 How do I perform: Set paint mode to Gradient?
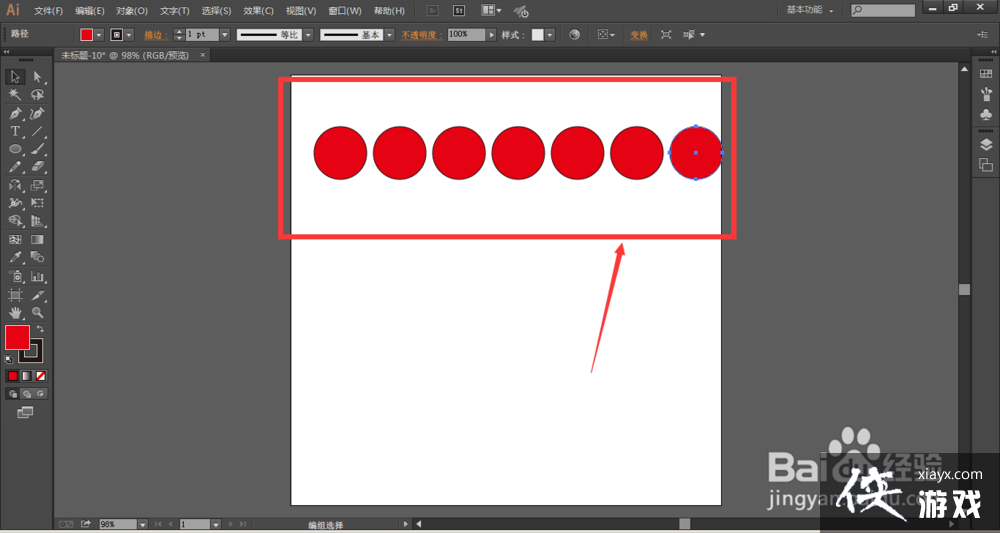(27, 376)
